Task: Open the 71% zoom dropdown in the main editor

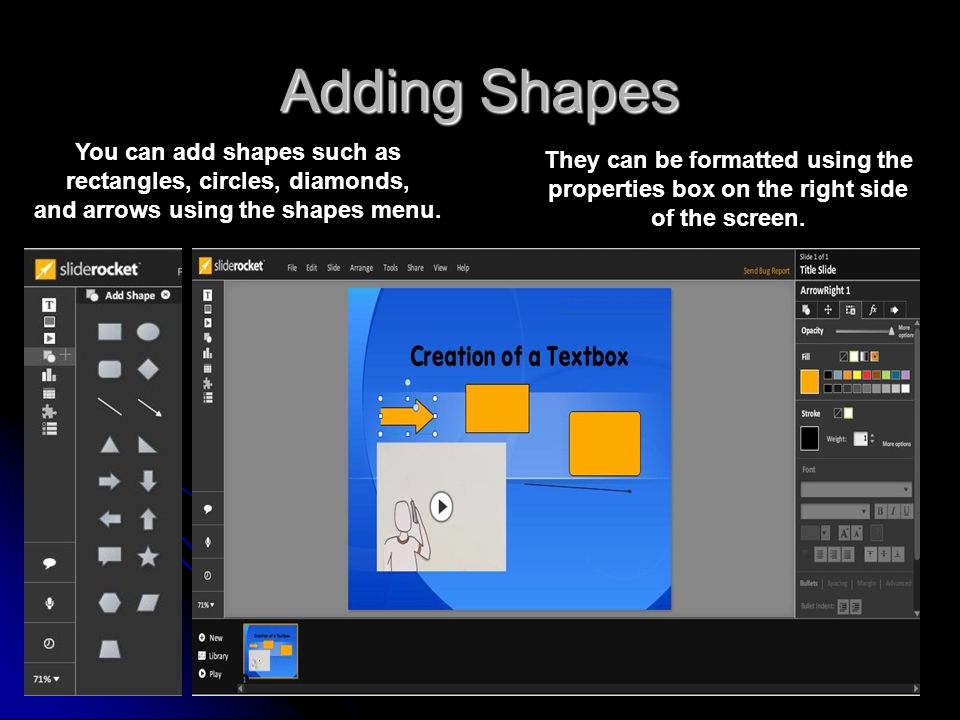Action: click(206, 605)
